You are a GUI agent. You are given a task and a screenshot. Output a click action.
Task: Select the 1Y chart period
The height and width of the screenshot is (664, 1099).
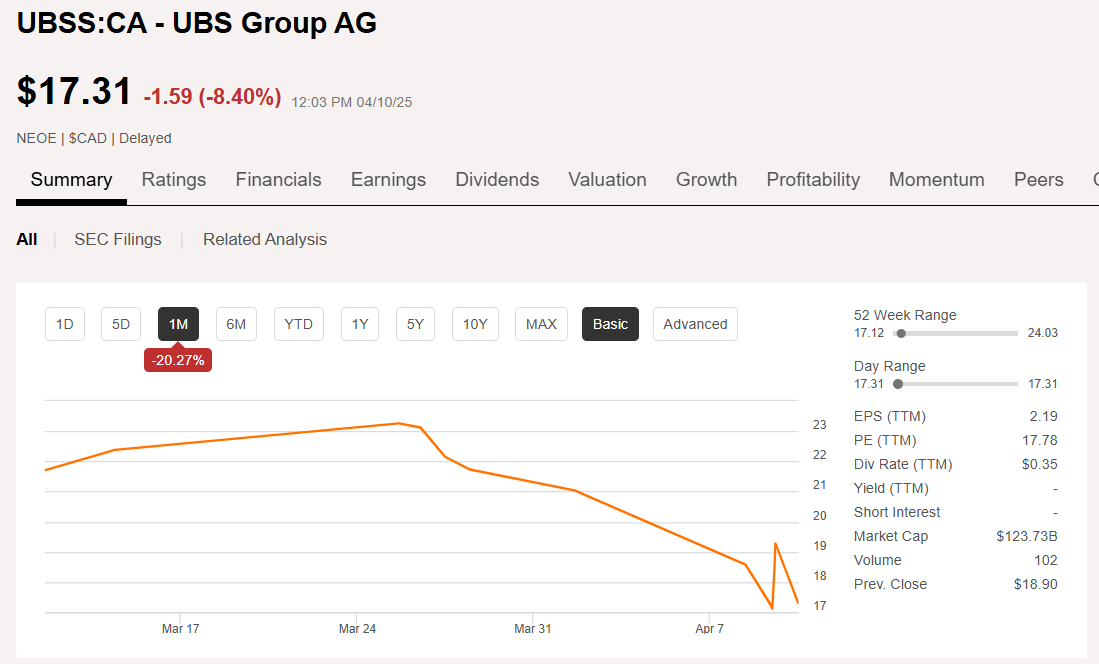pos(359,323)
